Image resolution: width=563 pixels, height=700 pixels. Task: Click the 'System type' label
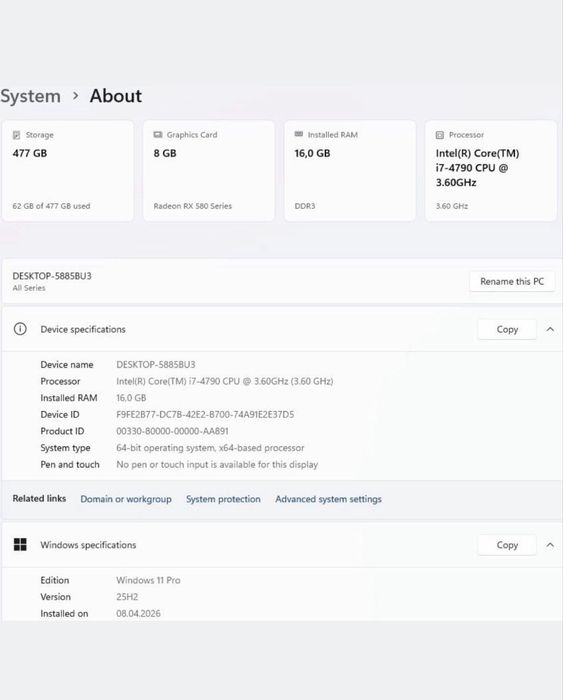pos(65,448)
